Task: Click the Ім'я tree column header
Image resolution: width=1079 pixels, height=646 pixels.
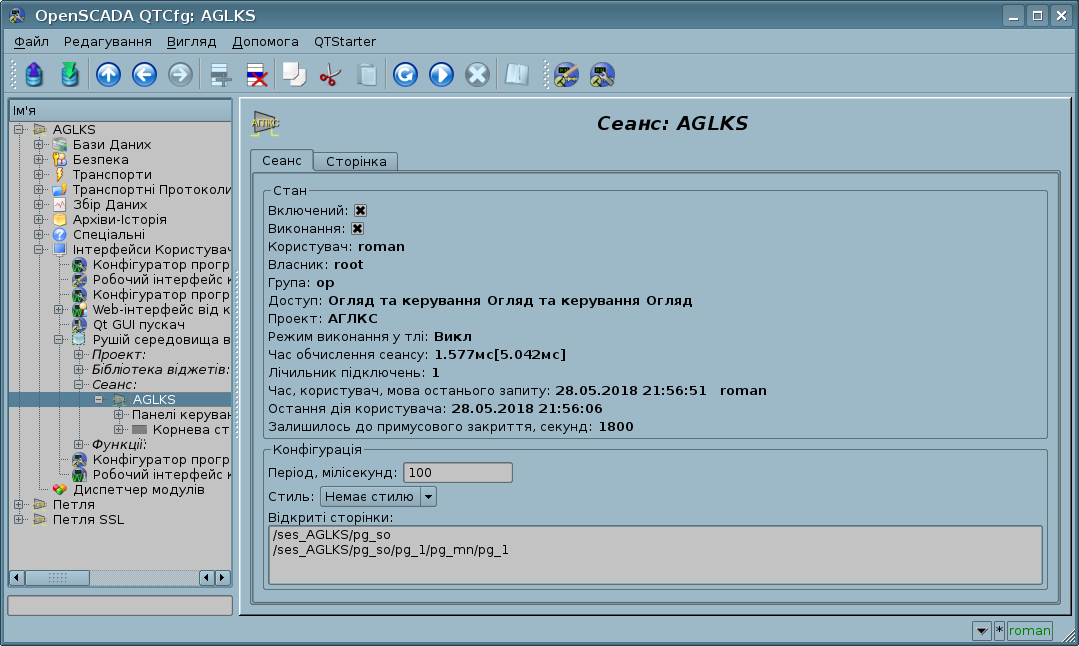Action: tap(120, 111)
